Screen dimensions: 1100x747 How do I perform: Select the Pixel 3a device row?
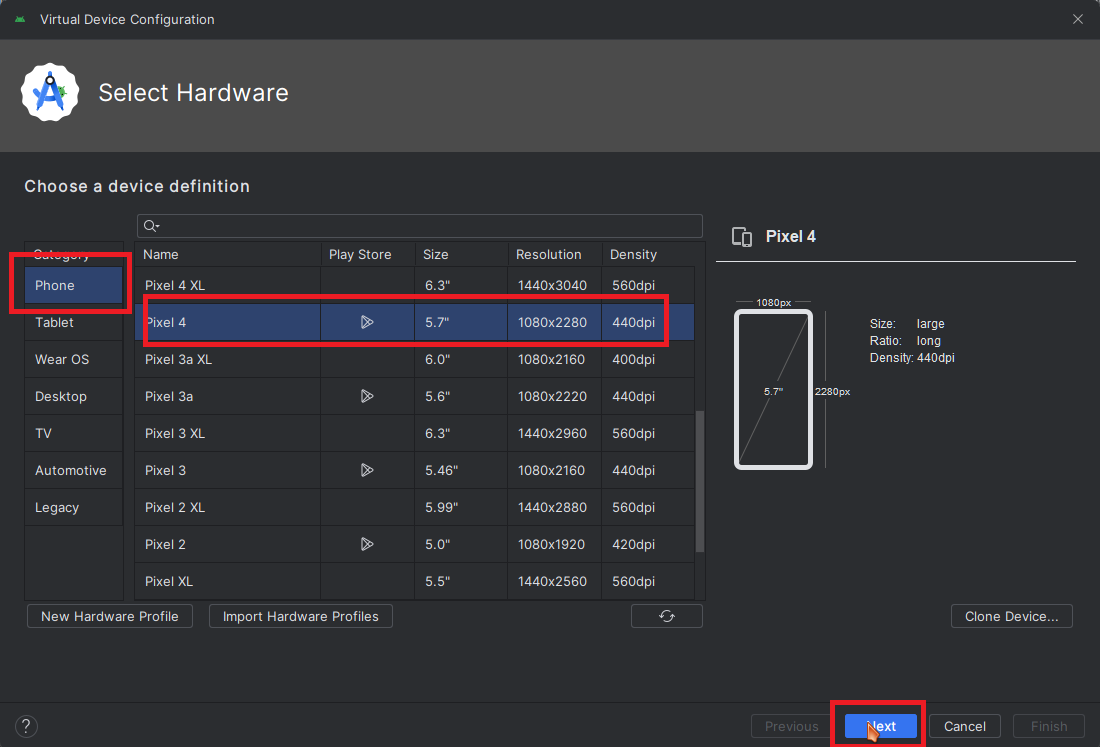click(x=415, y=396)
